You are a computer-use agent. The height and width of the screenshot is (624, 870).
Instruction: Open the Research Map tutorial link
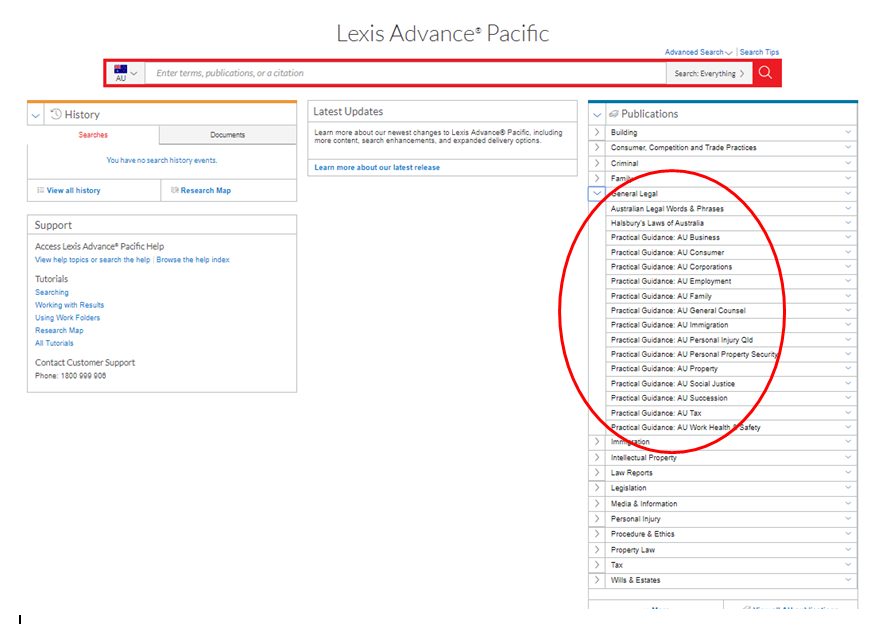point(59,331)
